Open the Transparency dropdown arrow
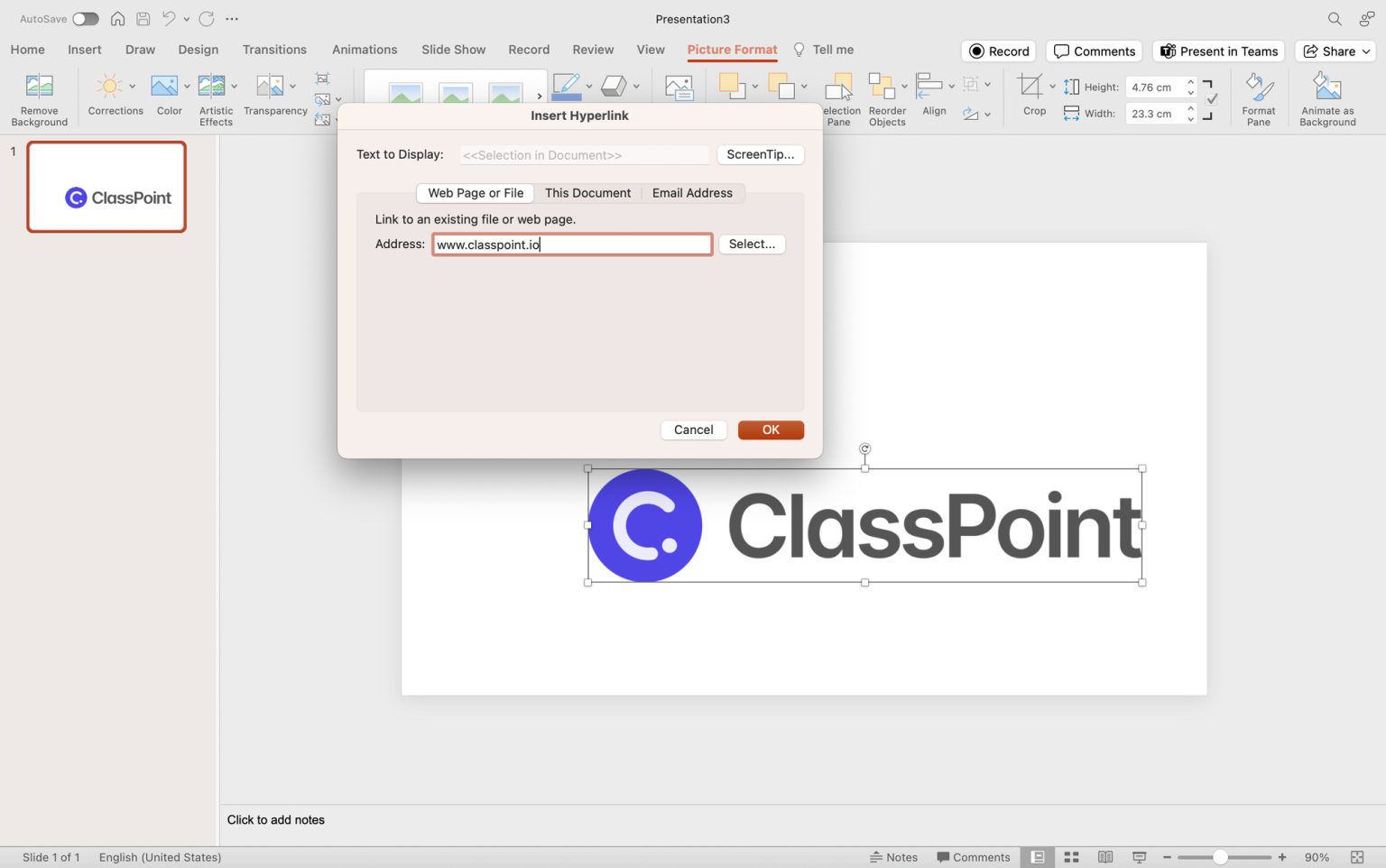 292,87
